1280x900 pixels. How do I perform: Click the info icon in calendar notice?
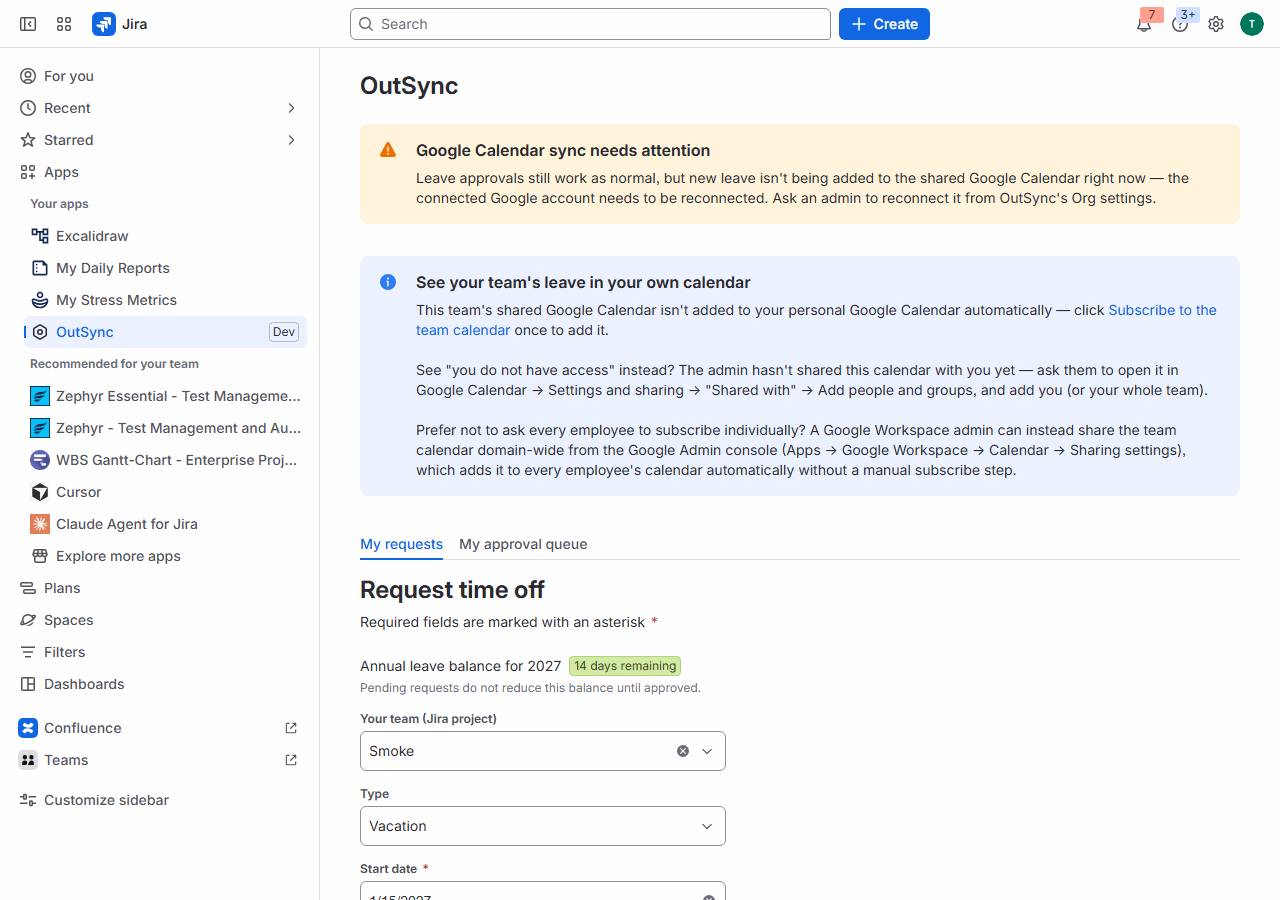[x=388, y=282]
